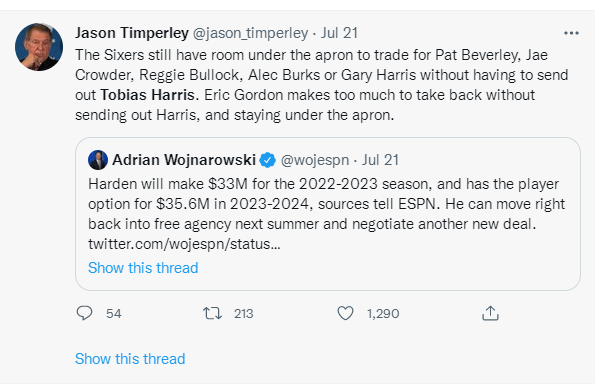The height and width of the screenshot is (387, 595).
Task: Click the 213 retweets count
Action: [x=244, y=313]
